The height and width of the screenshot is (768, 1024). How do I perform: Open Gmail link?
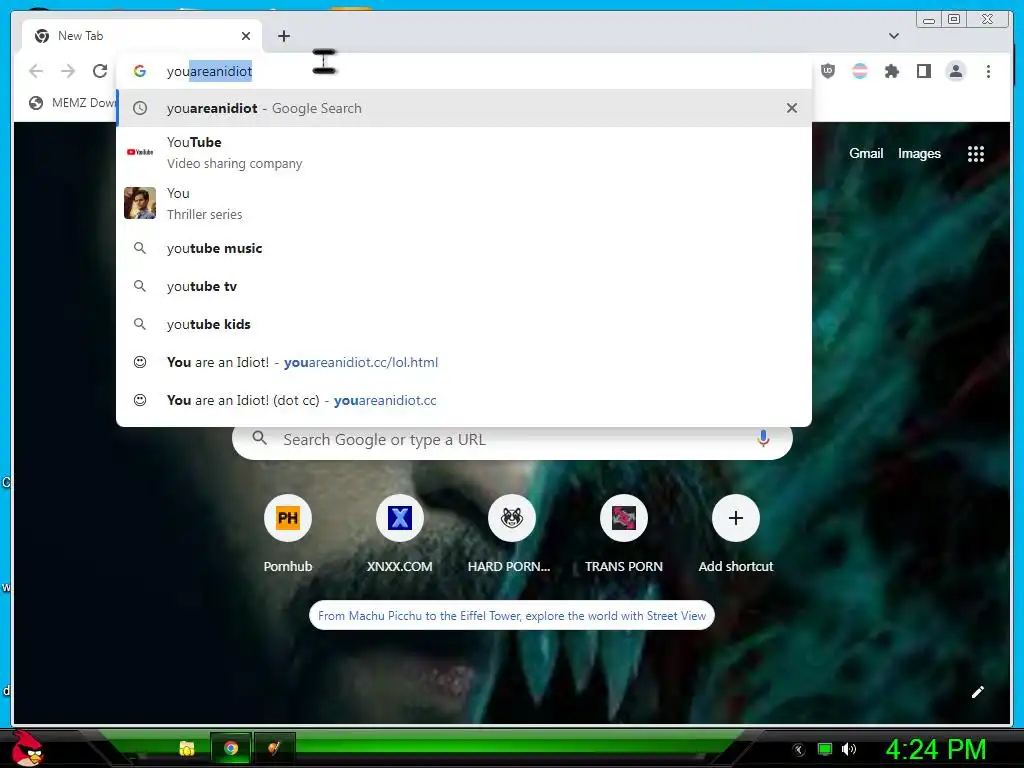point(866,153)
